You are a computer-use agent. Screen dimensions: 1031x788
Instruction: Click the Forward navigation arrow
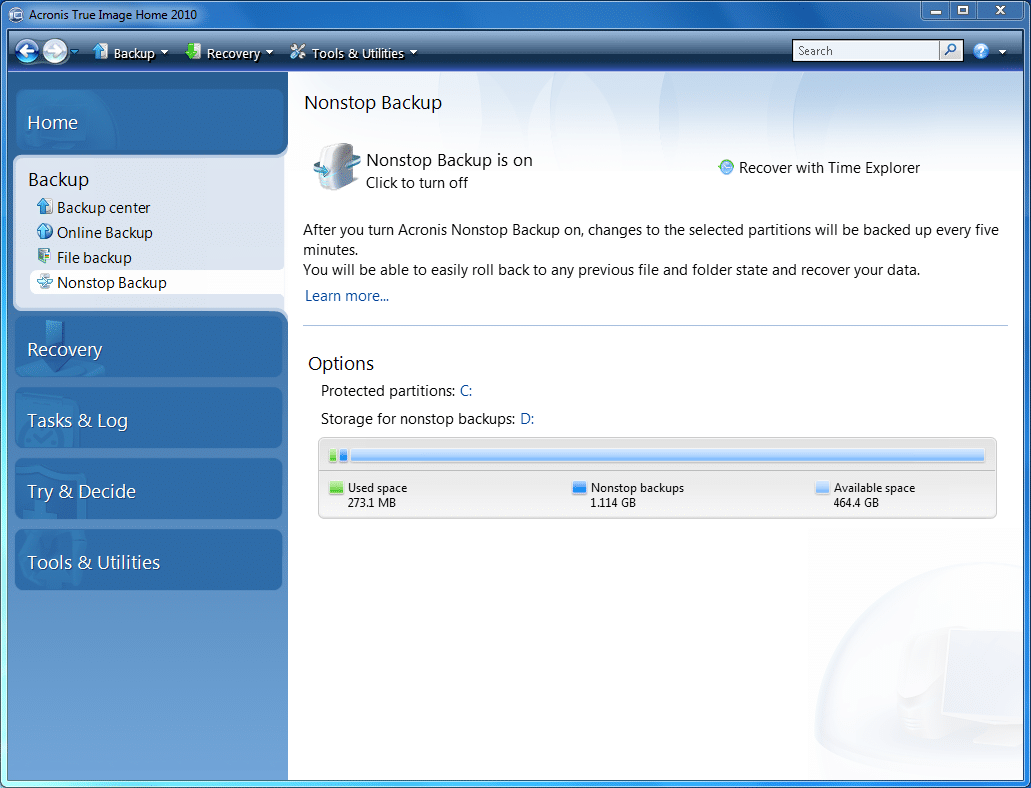55,51
